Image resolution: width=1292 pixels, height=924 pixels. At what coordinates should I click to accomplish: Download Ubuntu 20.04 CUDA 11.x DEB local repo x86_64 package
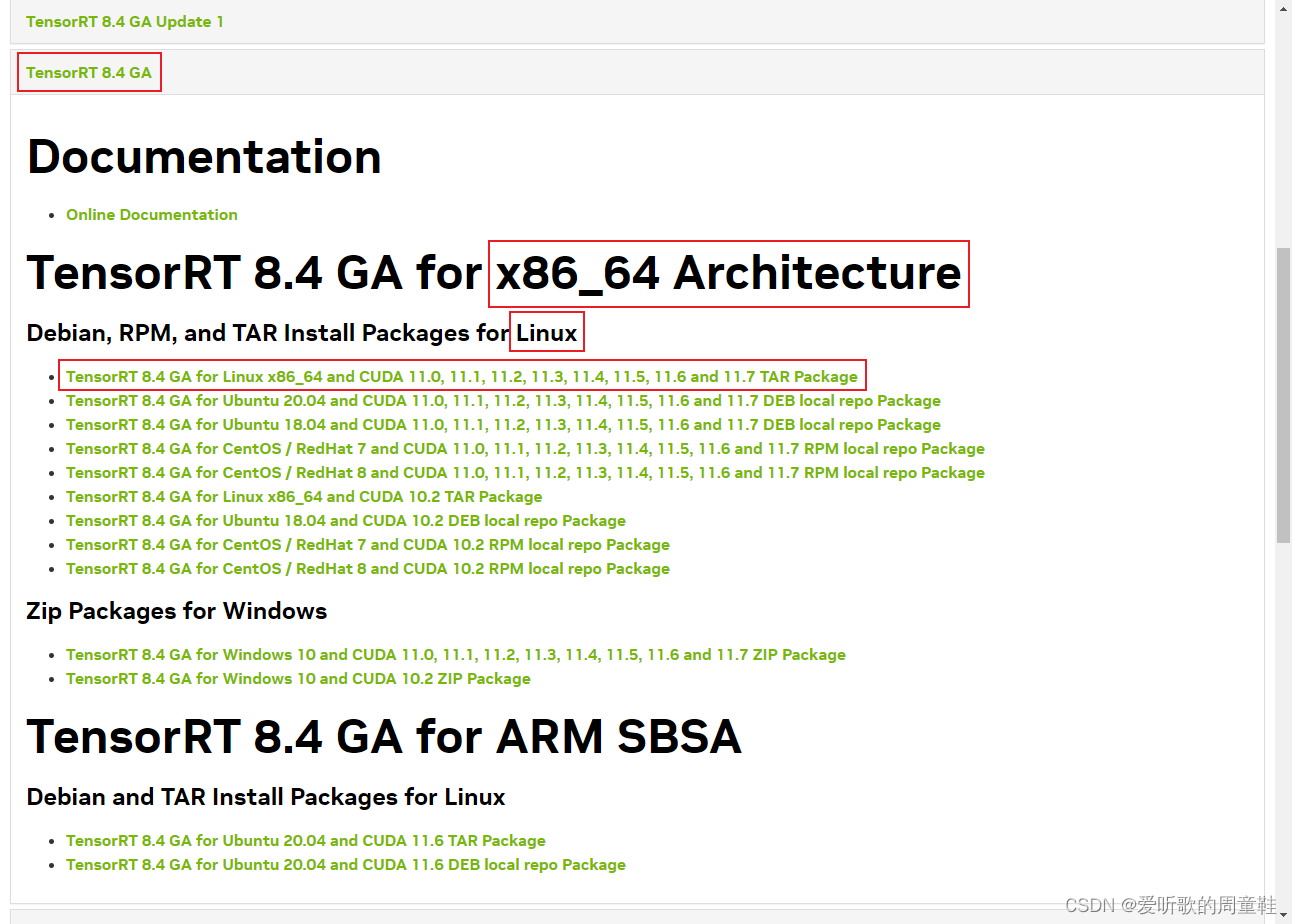(x=503, y=400)
